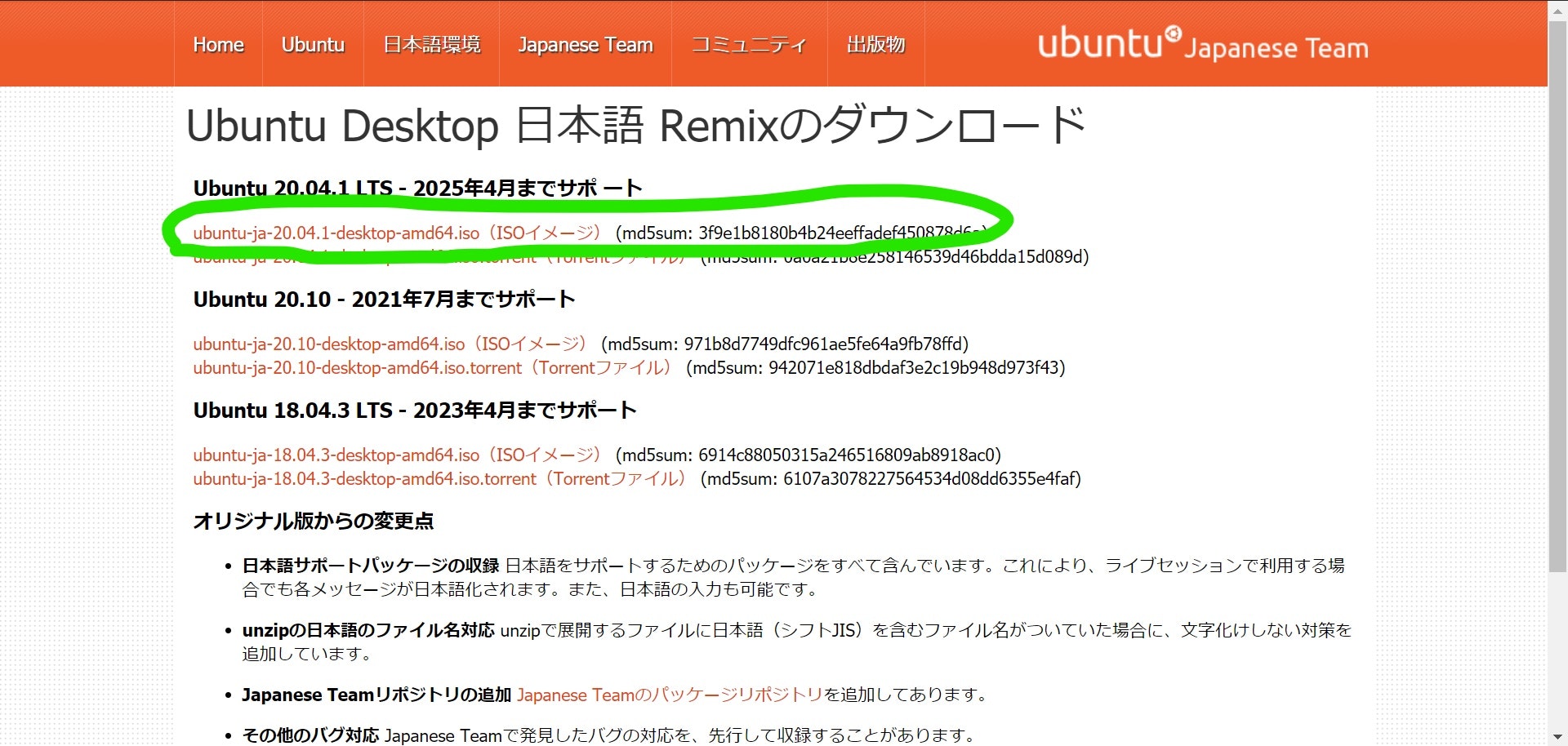
Task: Open the Home menu item
Action: tap(218, 44)
